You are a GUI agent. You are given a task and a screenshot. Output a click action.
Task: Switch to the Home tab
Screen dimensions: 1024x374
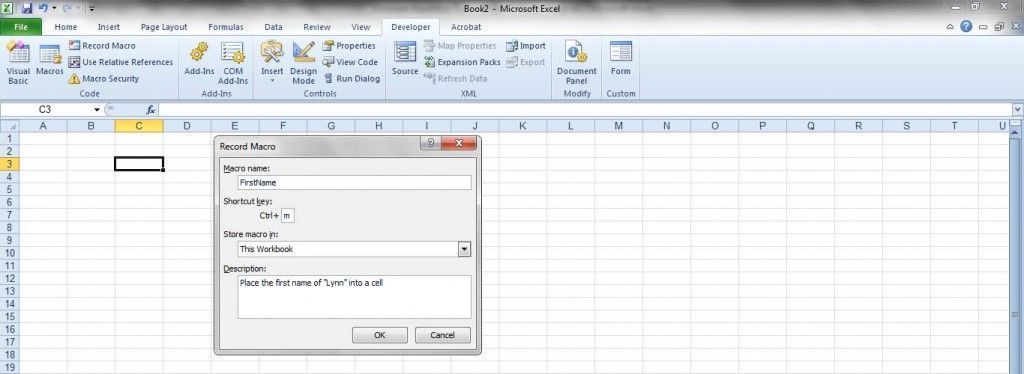[66, 27]
